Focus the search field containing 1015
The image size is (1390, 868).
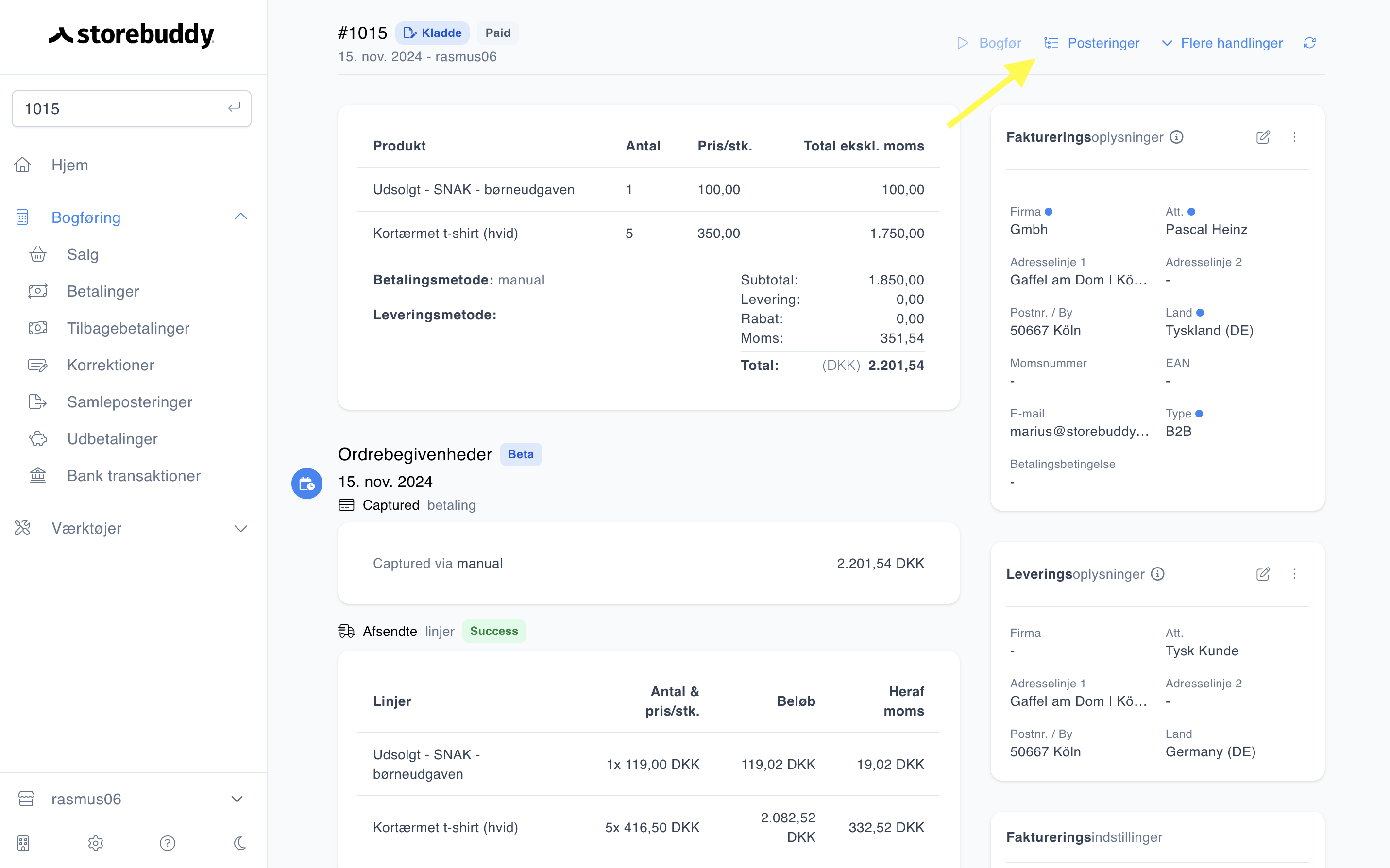[x=132, y=109]
